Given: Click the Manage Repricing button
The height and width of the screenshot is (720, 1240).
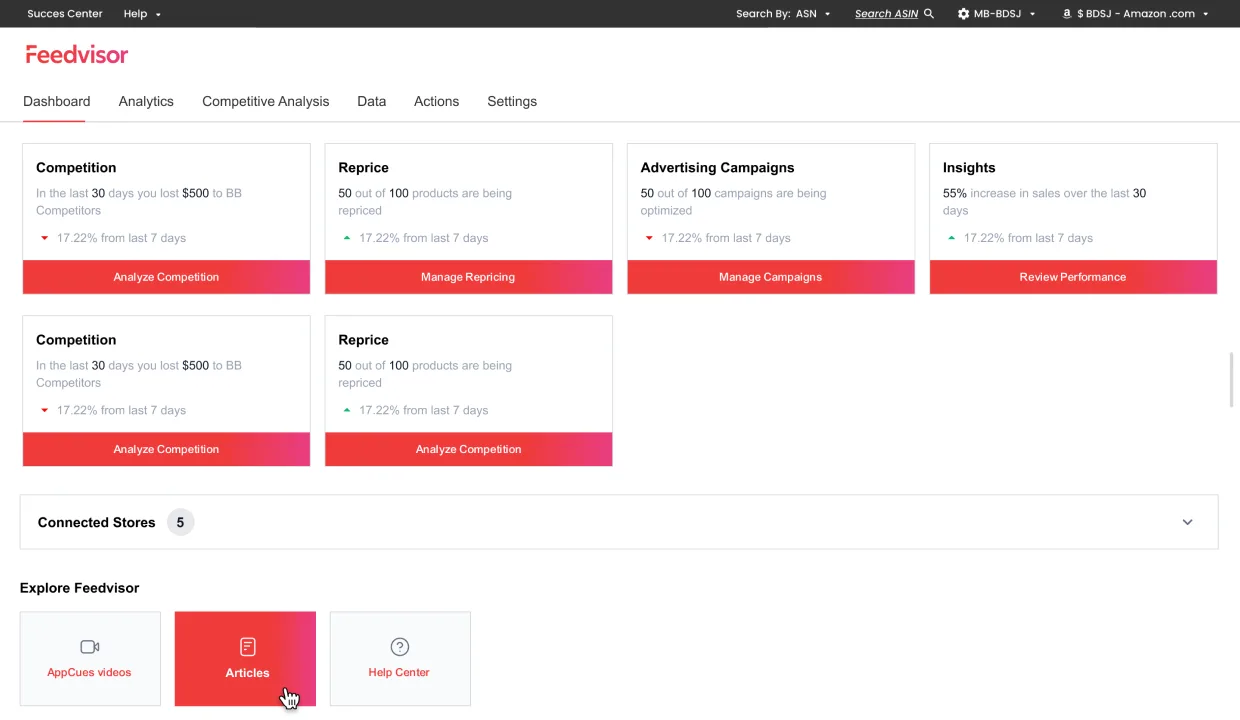Looking at the screenshot, I should coord(468,277).
